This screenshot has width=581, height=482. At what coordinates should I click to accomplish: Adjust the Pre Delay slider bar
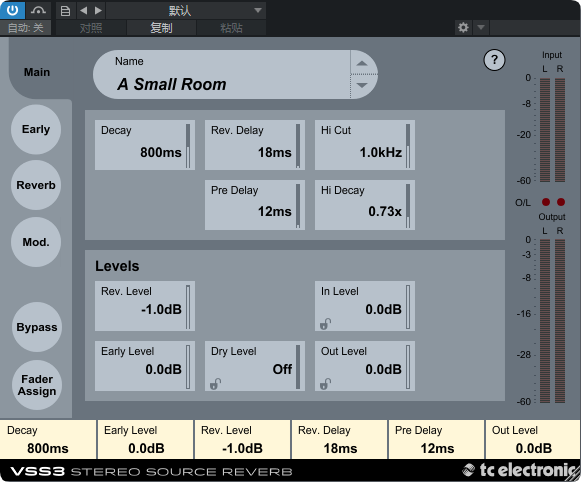coord(298,206)
